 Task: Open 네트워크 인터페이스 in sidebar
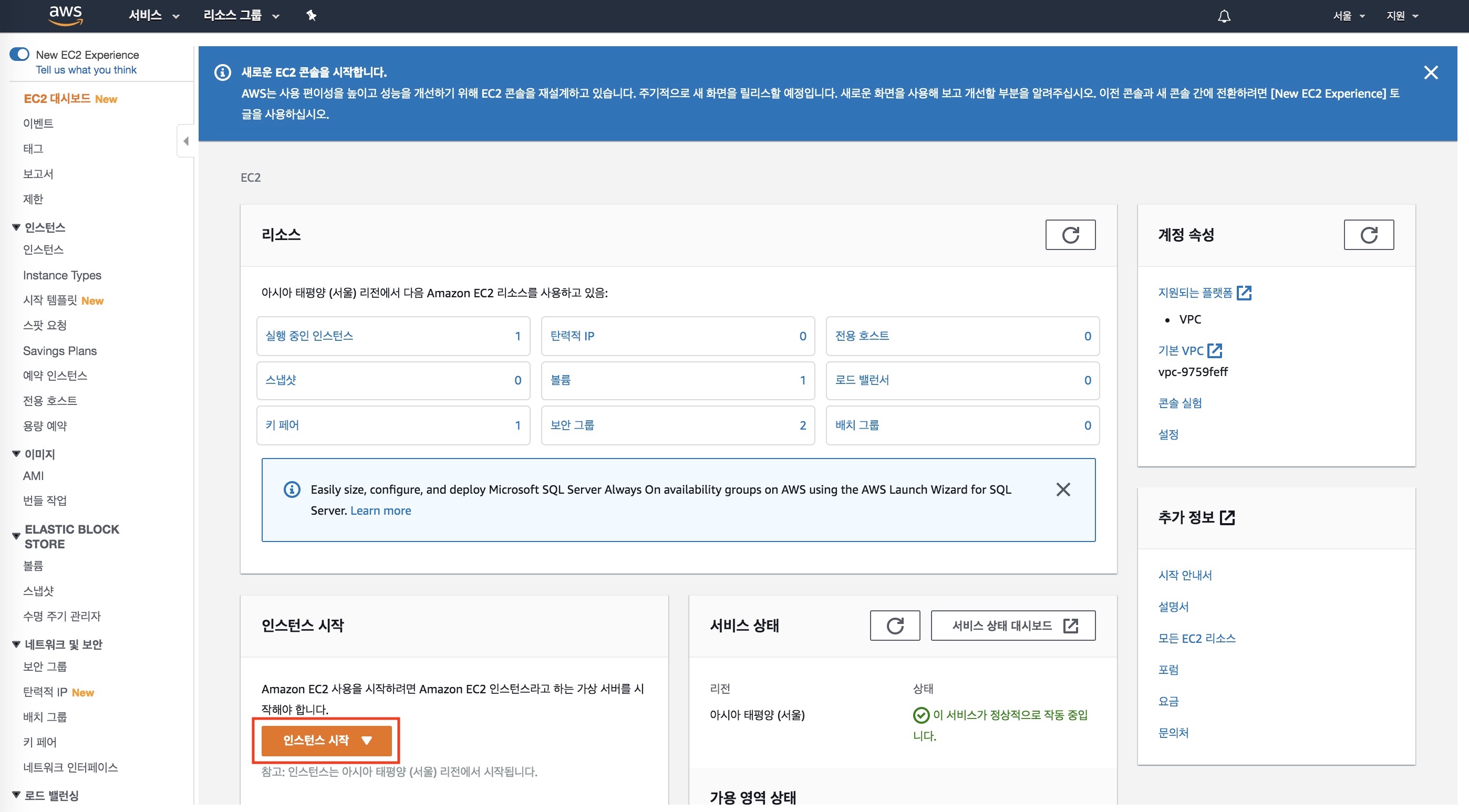[x=71, y=767]
